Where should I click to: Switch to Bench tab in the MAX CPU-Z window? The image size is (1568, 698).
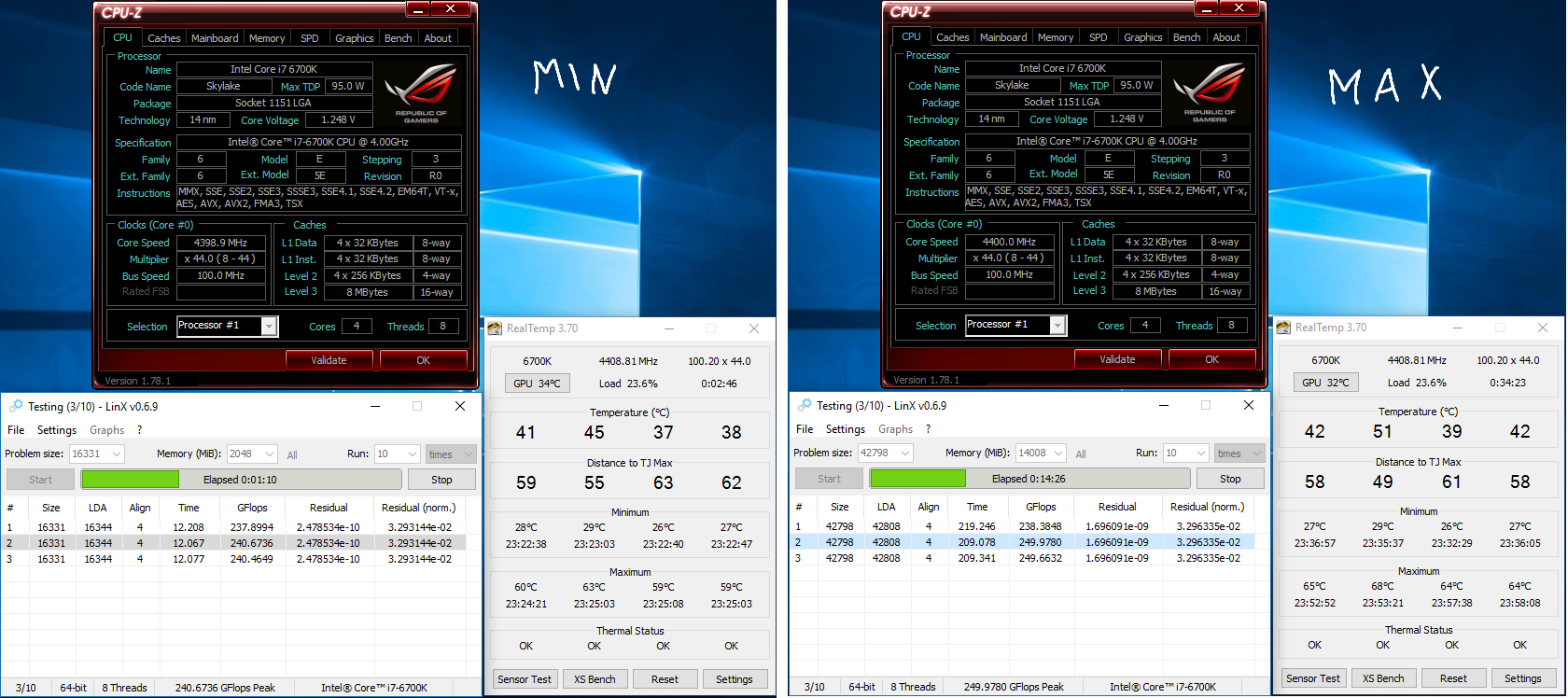click(1187, 37)
